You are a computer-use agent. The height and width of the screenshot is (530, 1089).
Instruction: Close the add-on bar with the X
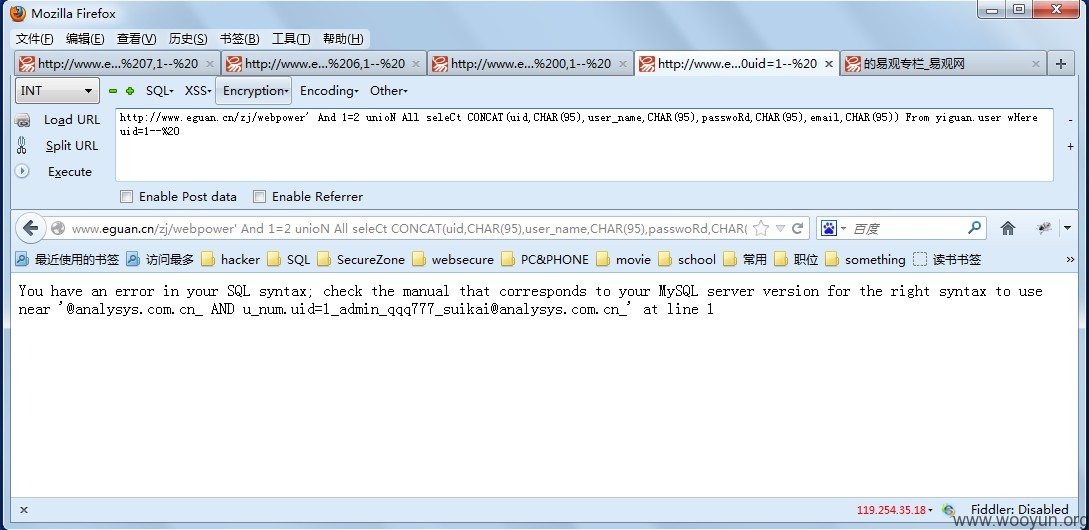[24, 510]
